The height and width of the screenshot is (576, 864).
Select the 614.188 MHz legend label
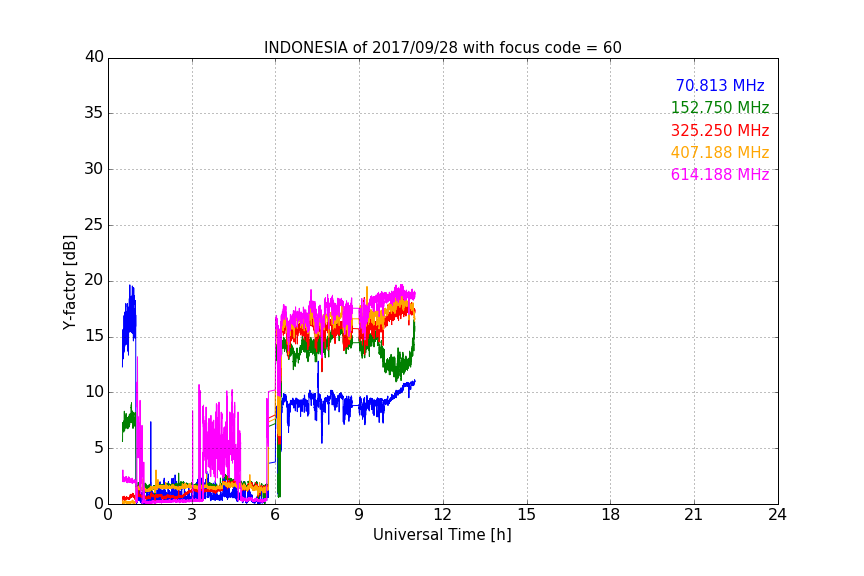(720, 174)
